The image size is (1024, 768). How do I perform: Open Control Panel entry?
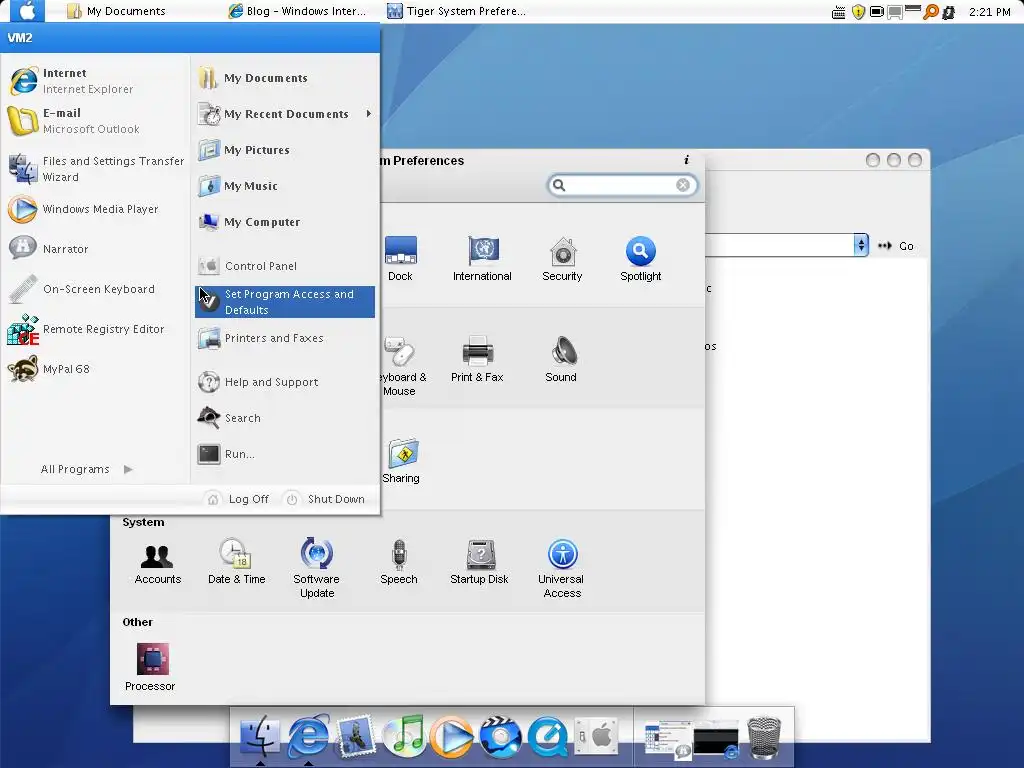285,266
